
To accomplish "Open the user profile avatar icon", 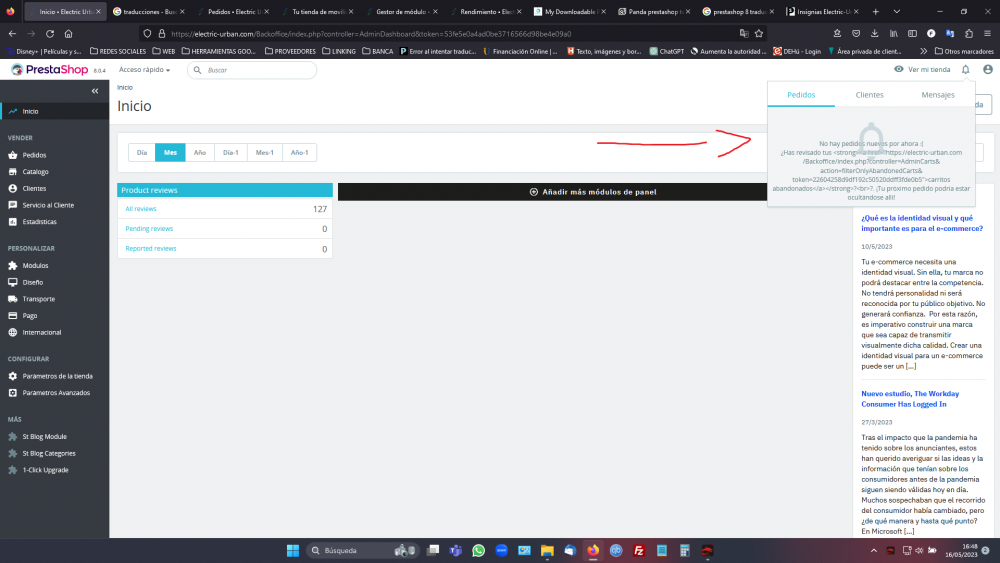I will tap(988, 69).
